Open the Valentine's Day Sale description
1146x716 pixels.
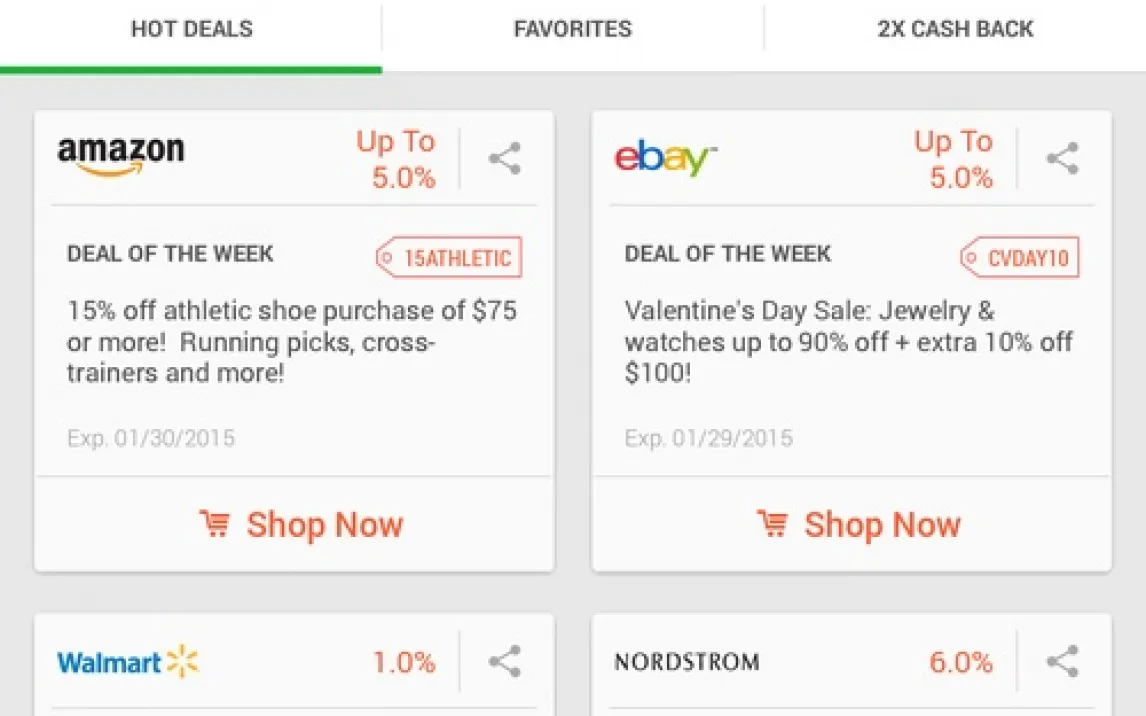click(848, 343)
